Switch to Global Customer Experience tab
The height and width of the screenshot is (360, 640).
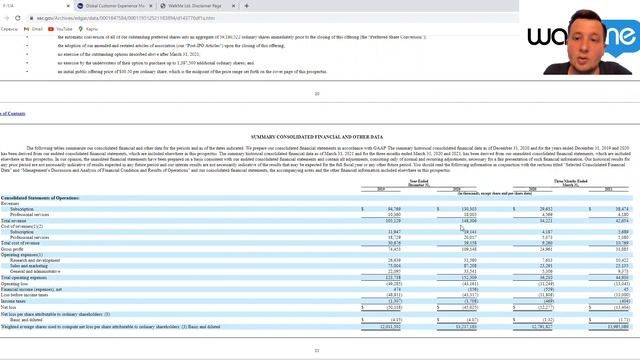click(x=115, y=6)
